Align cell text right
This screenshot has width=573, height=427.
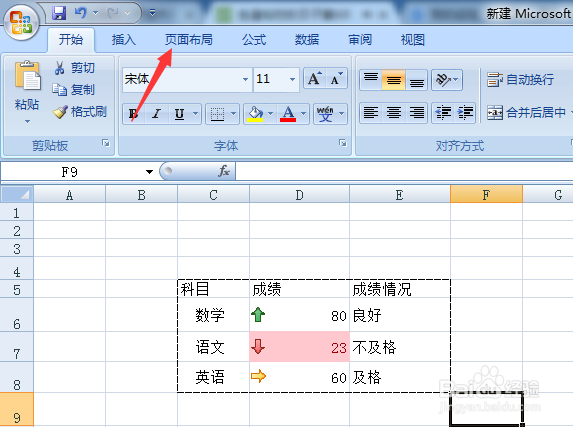[x=416, y=113]
